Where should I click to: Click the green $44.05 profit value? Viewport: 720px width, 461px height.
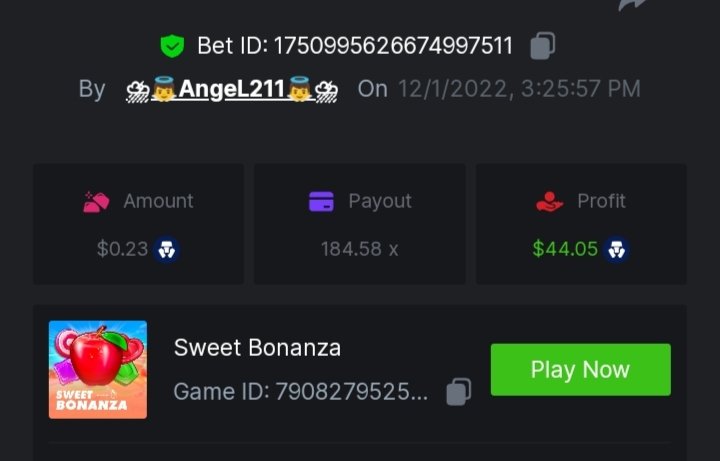(565, 249)
